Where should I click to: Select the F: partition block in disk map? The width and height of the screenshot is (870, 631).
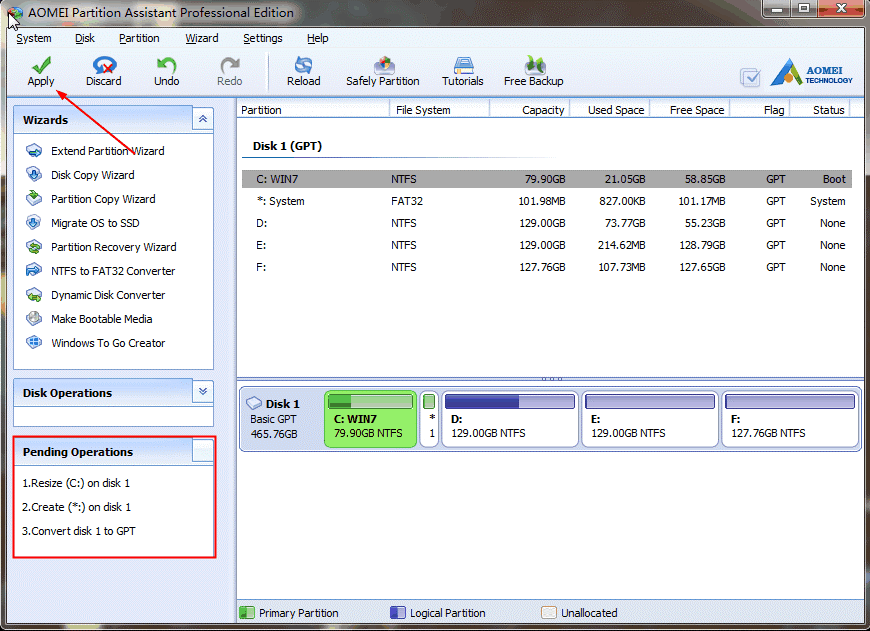pyautogui.click(x=790, y=419)
